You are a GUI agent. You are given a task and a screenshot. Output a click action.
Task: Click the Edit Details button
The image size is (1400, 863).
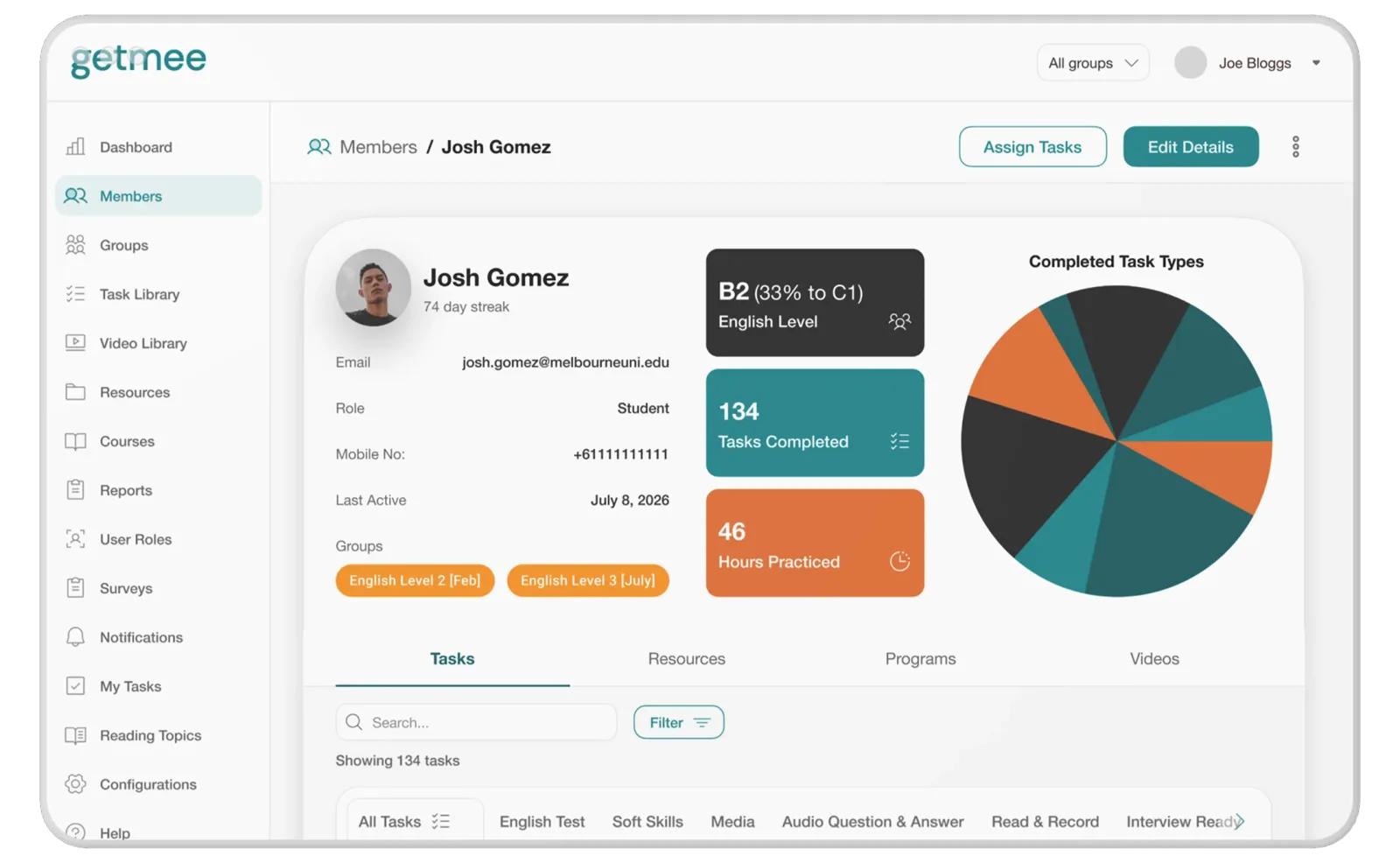(x=1190, y=146)
